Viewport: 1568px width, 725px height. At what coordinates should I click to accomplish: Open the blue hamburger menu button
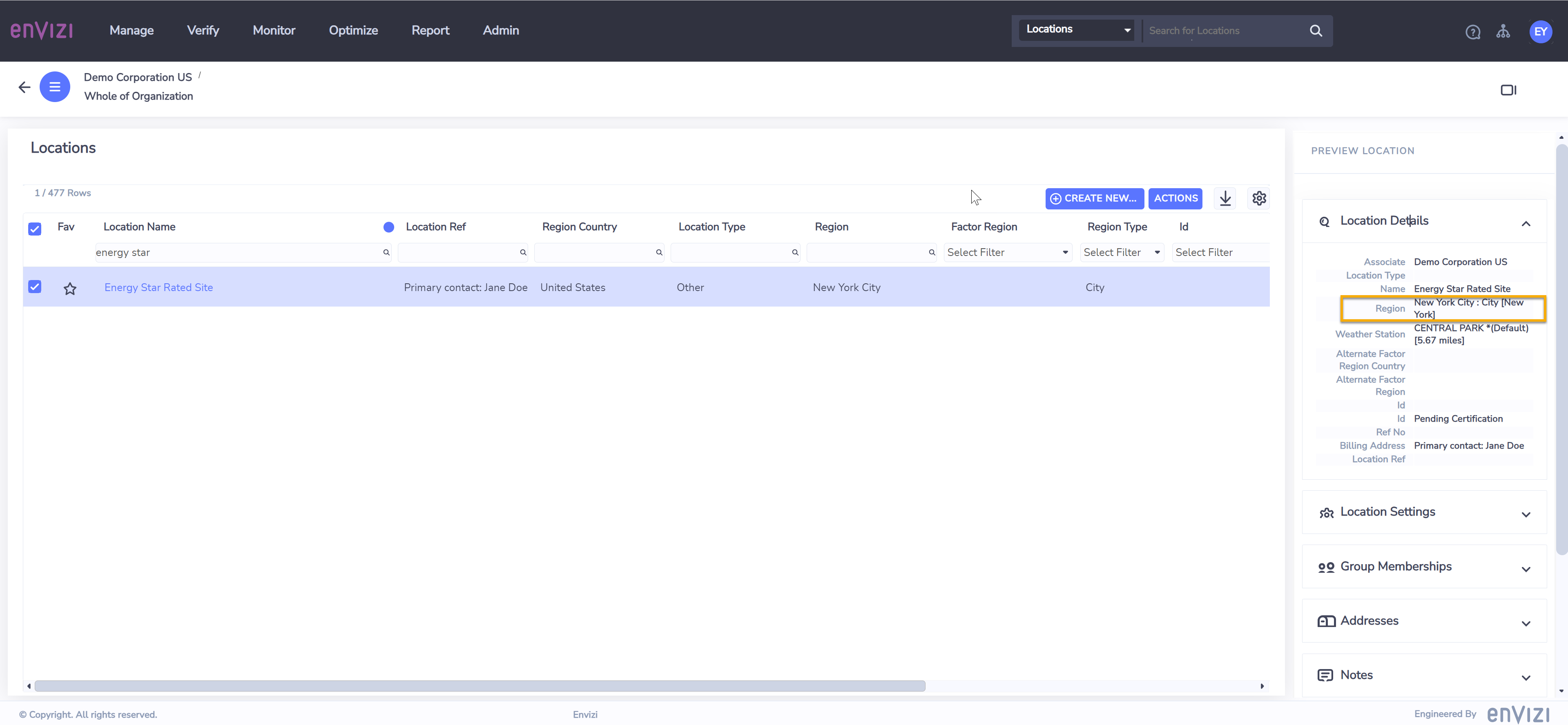pyautogui.click(x=55, y=87)
